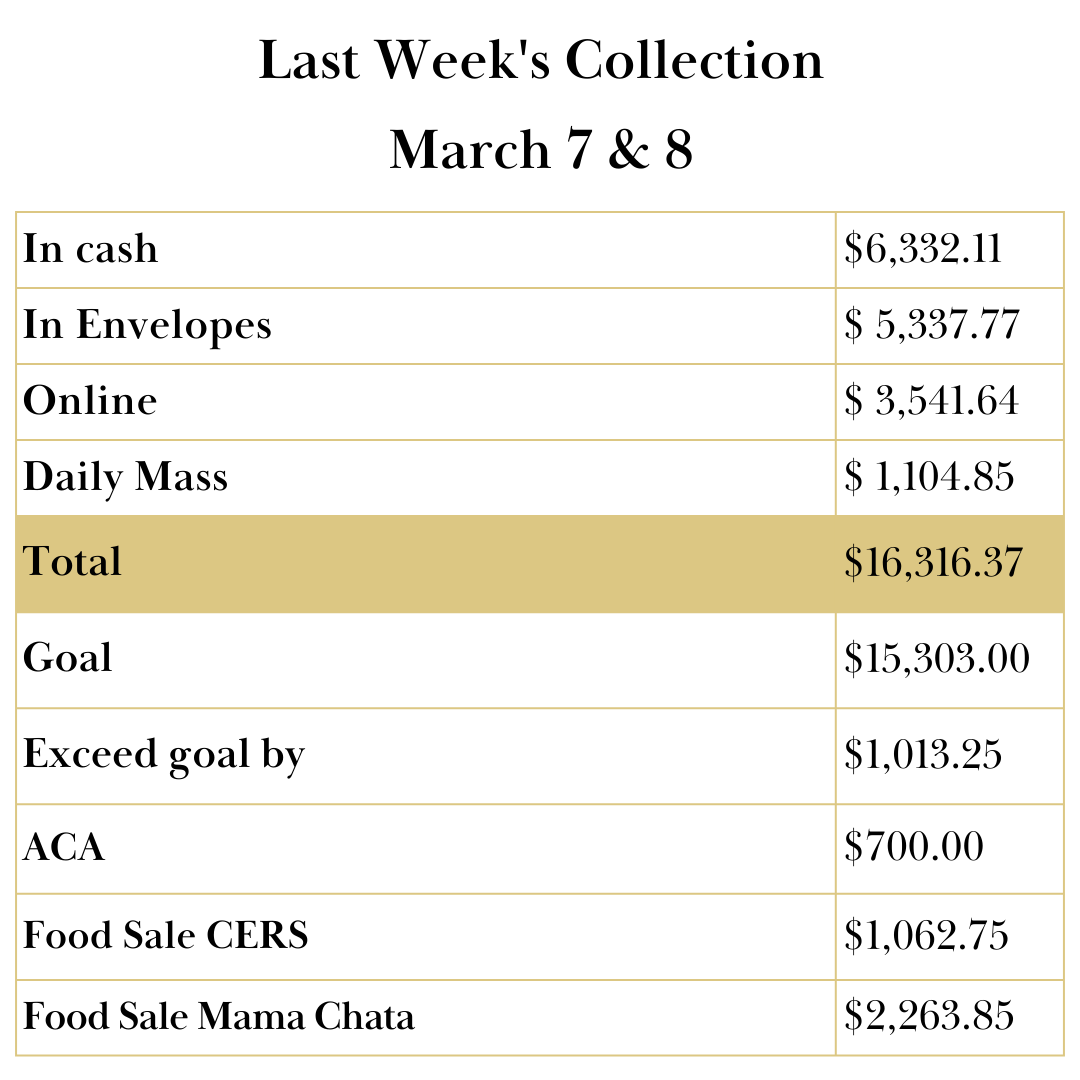Select the "Food Sale CERS" label

pos(166,935)
